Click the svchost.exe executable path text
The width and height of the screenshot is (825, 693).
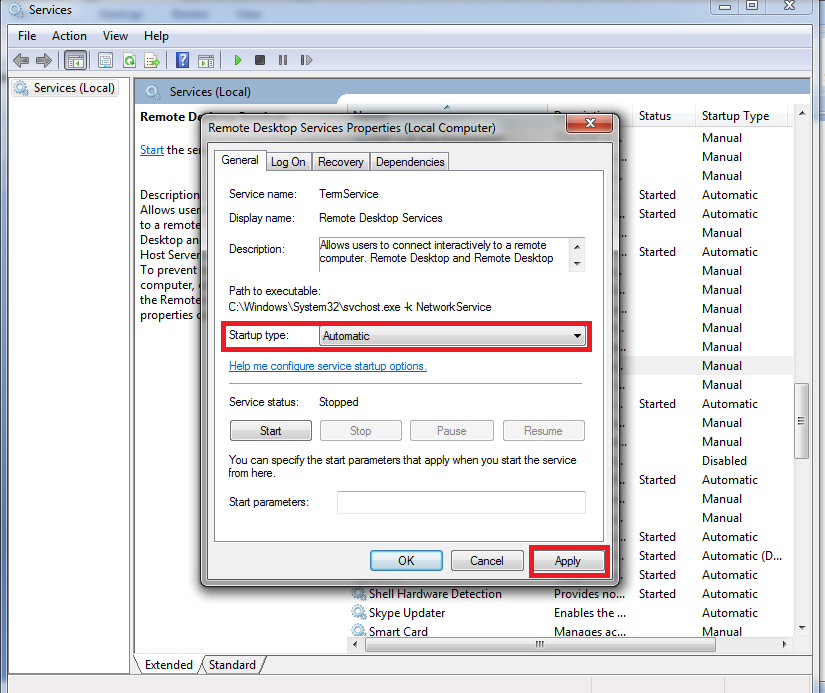[x=360, y=307]
